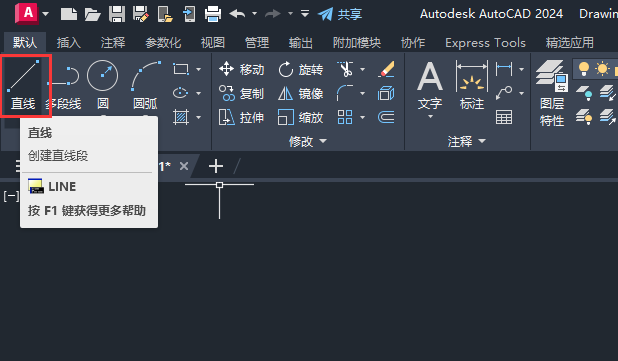618x361 pixels.
Task: Expand the undo history dropdown arrow
Action: point(255,14)
